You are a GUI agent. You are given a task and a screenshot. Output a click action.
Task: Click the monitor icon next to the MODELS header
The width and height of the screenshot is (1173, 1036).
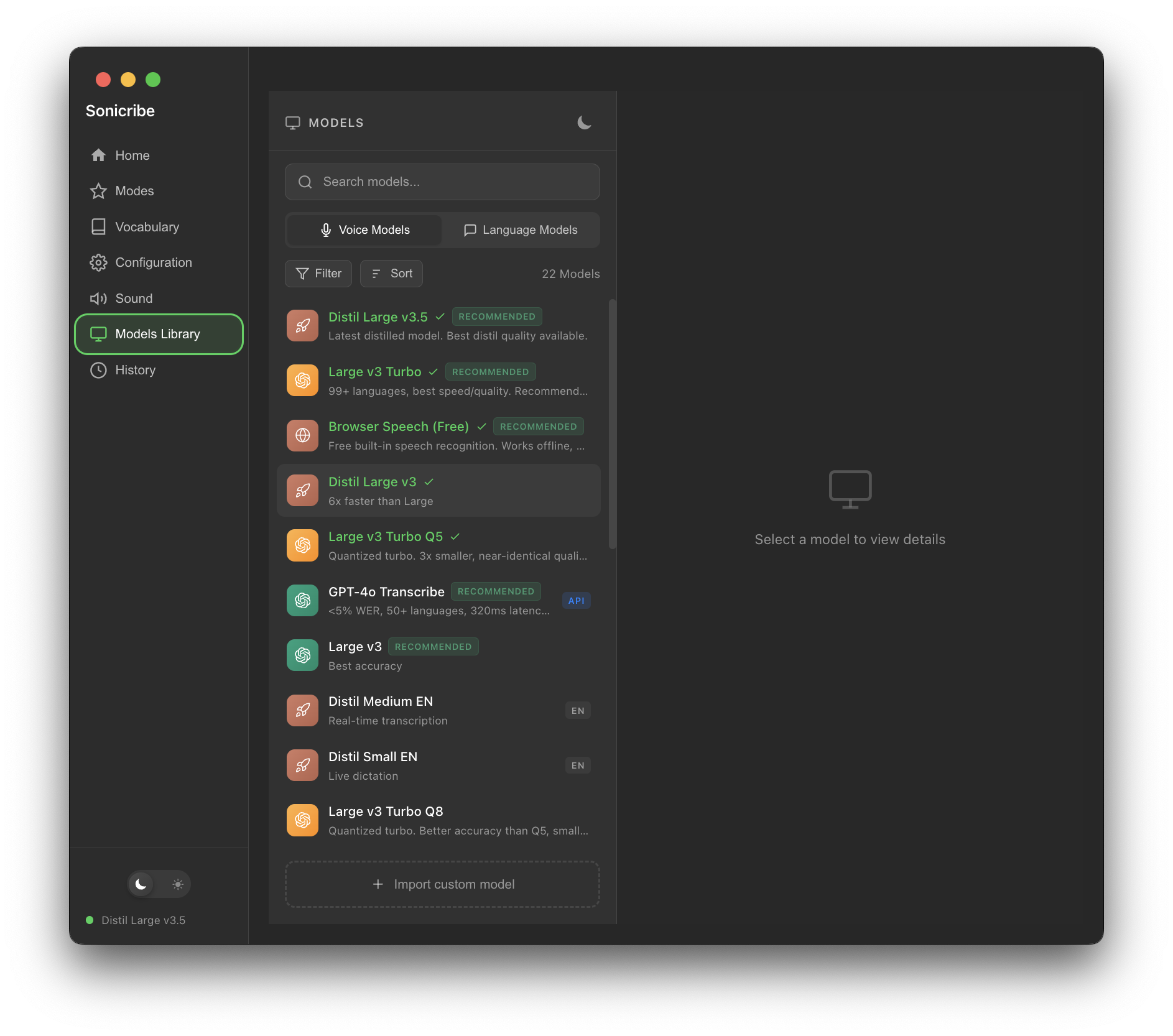[292, 123]
